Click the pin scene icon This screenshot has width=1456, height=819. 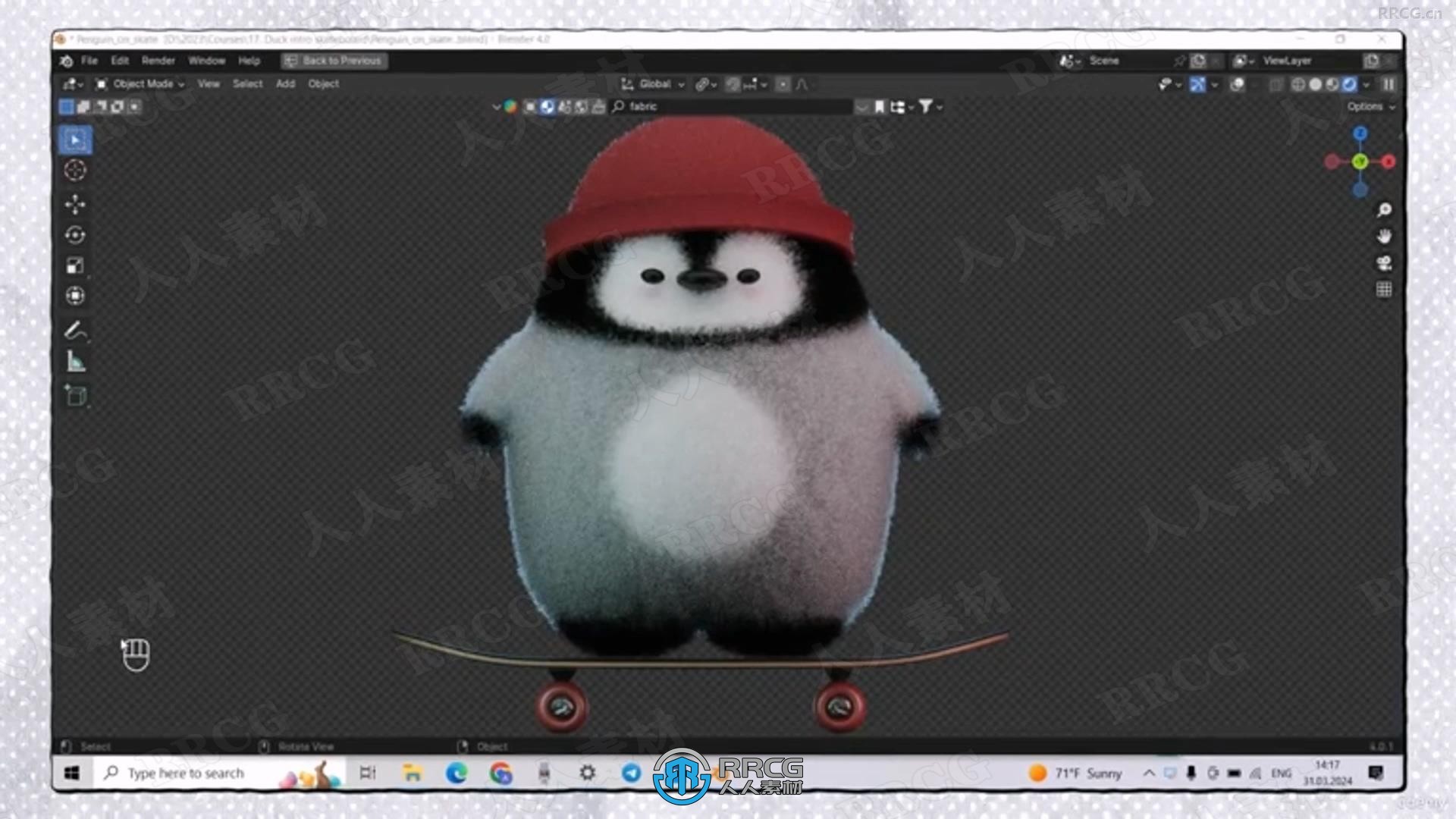click(x=1179, y=61)
